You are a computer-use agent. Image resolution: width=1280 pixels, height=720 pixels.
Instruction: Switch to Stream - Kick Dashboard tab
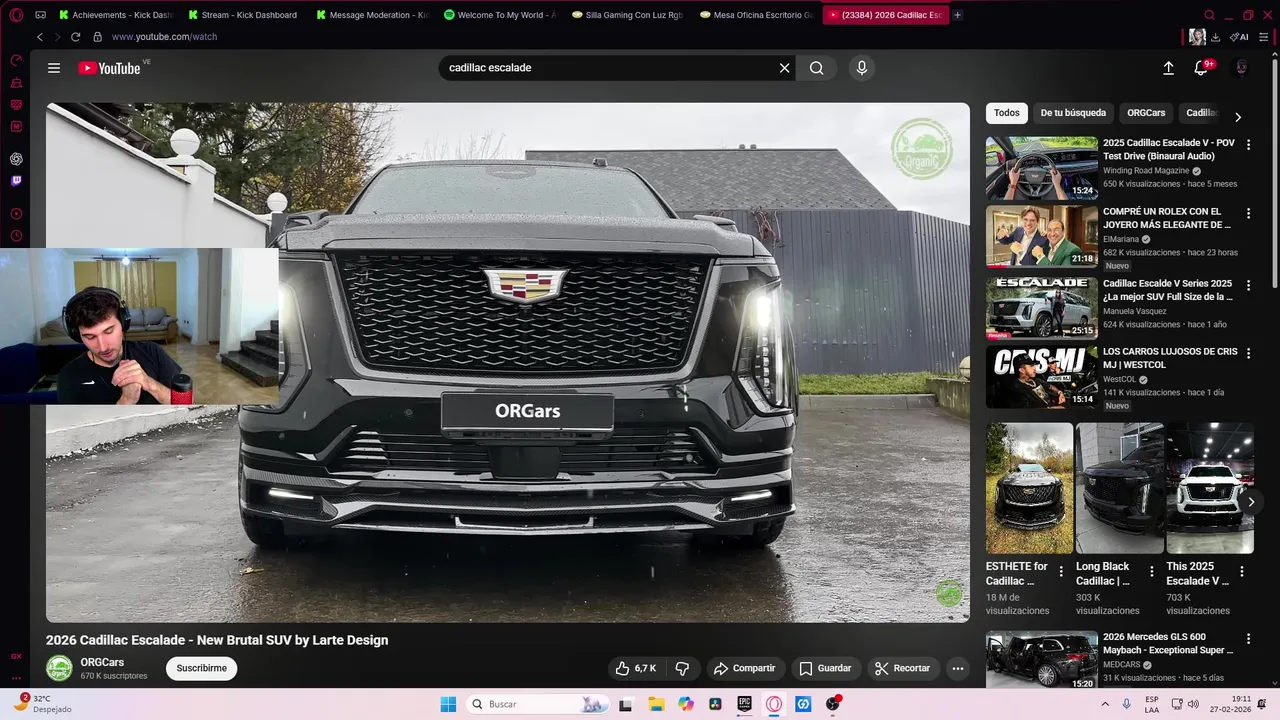pos(245,15)
